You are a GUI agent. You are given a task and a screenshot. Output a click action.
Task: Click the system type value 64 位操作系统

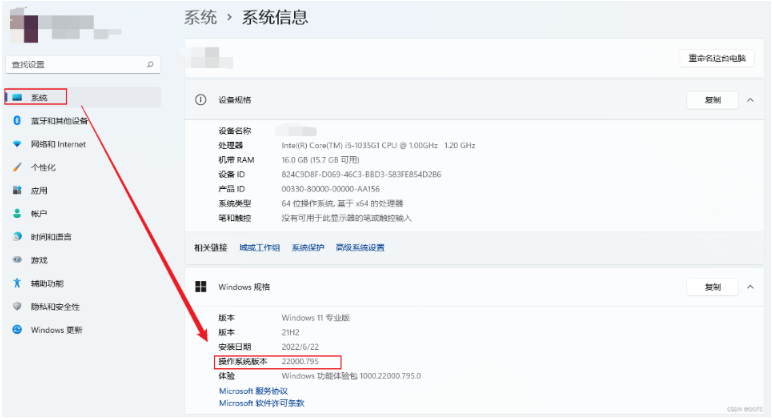tap(342, 203)
